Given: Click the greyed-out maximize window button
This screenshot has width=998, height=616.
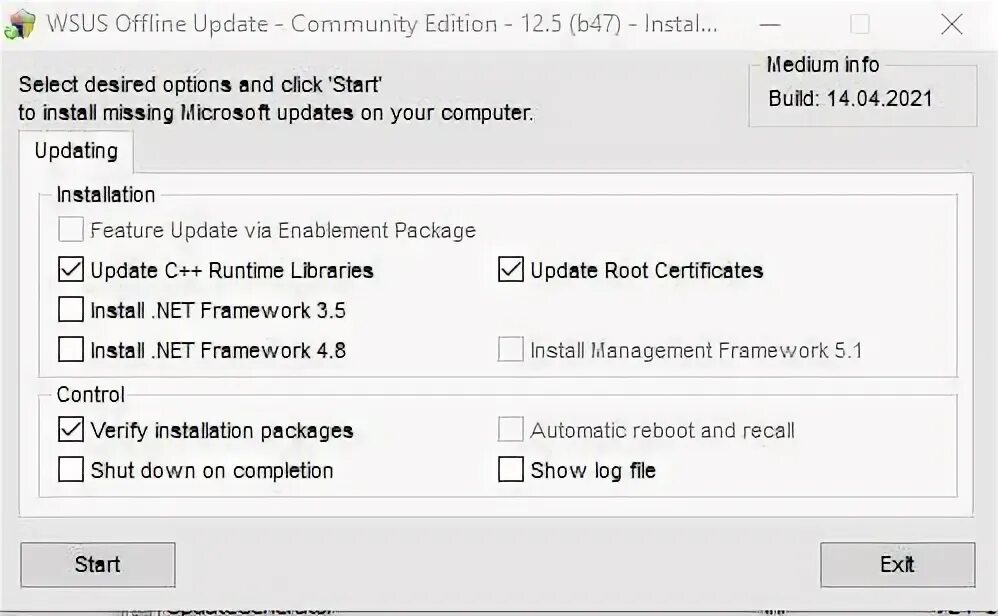Looking at the screenshot, I should [x=860, y=25].
